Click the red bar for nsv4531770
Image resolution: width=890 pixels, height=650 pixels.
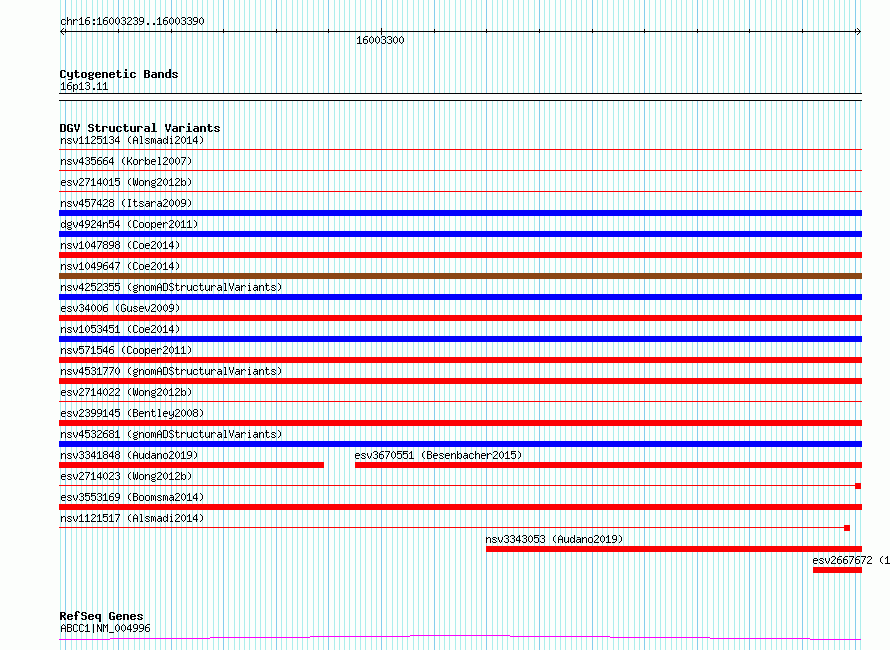pos(460,381)
